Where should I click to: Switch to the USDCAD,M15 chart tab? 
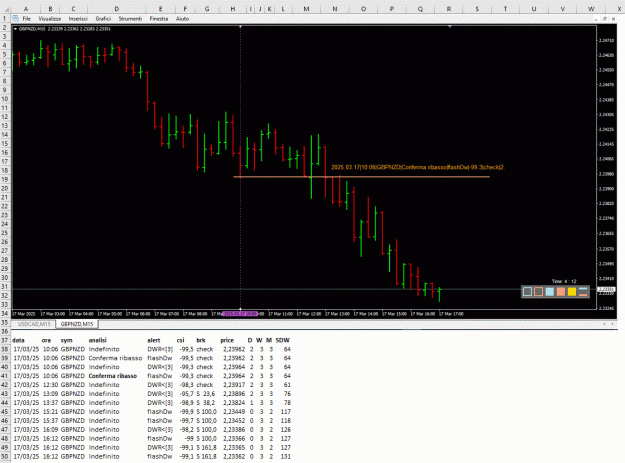point(34,324)
